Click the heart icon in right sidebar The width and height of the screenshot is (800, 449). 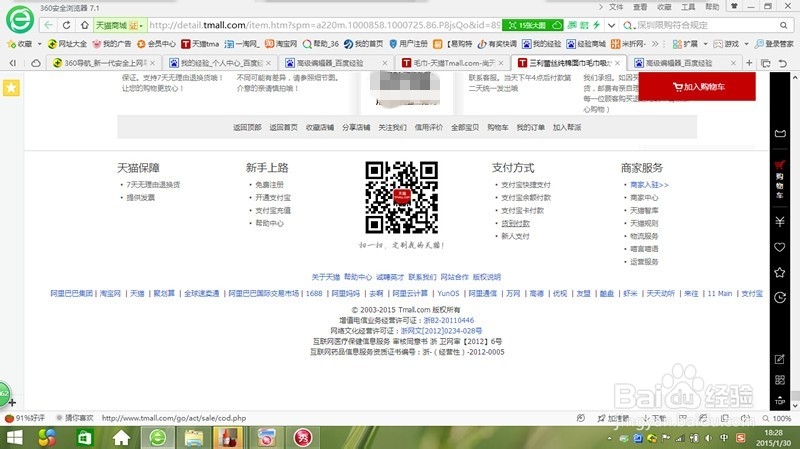[780, 247]
